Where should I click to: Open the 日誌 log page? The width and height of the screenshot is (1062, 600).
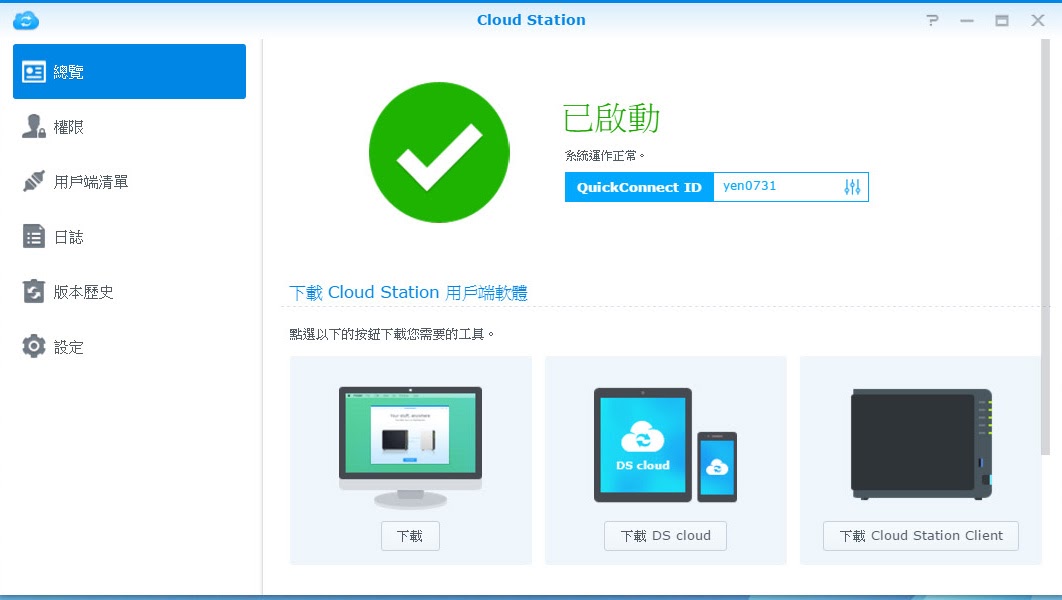129,237
